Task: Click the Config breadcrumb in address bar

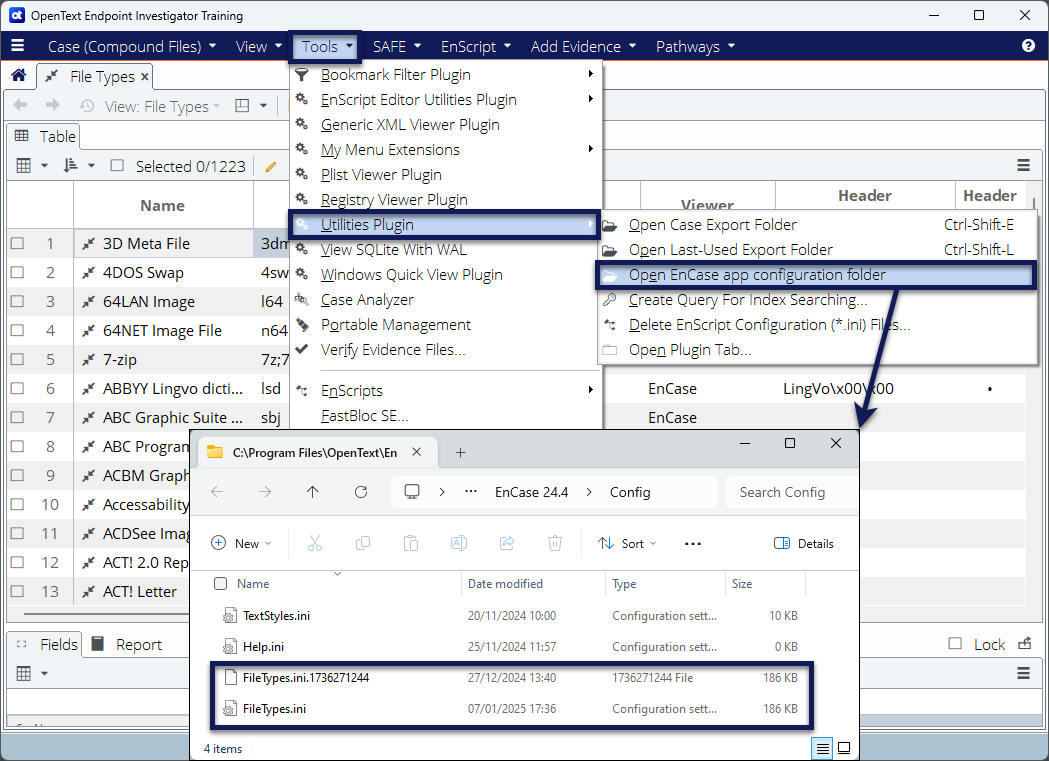Action: (x=630, y=492)
